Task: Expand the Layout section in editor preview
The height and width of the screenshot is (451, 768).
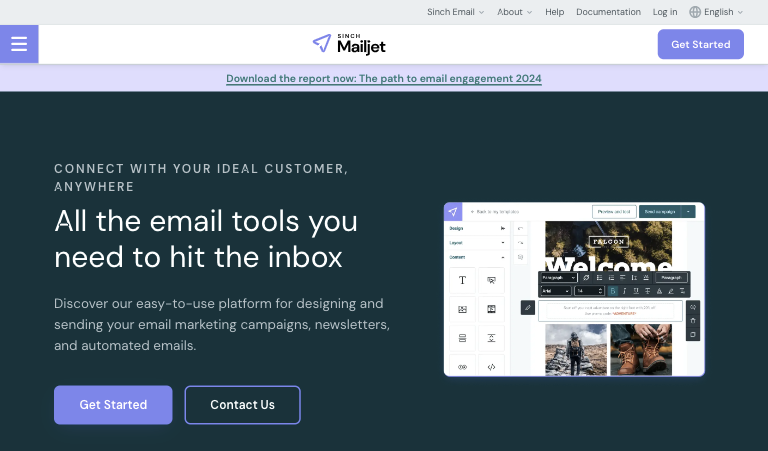Action: coord(478,243)
